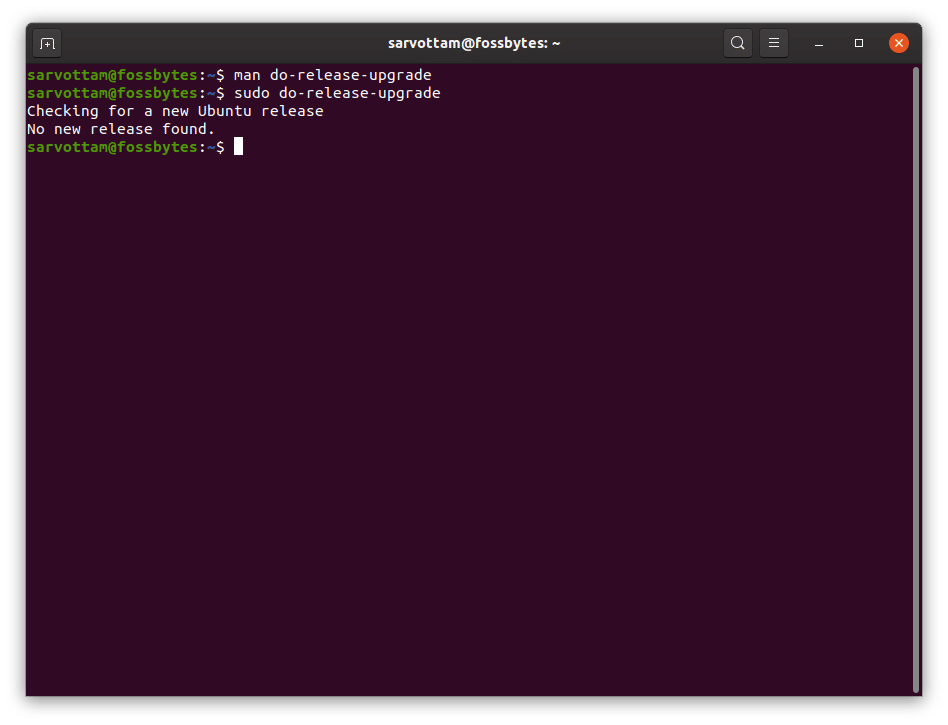Select the word Ubuntu in the output
This screenshot has height=725, width=948.
click(224, 111)
